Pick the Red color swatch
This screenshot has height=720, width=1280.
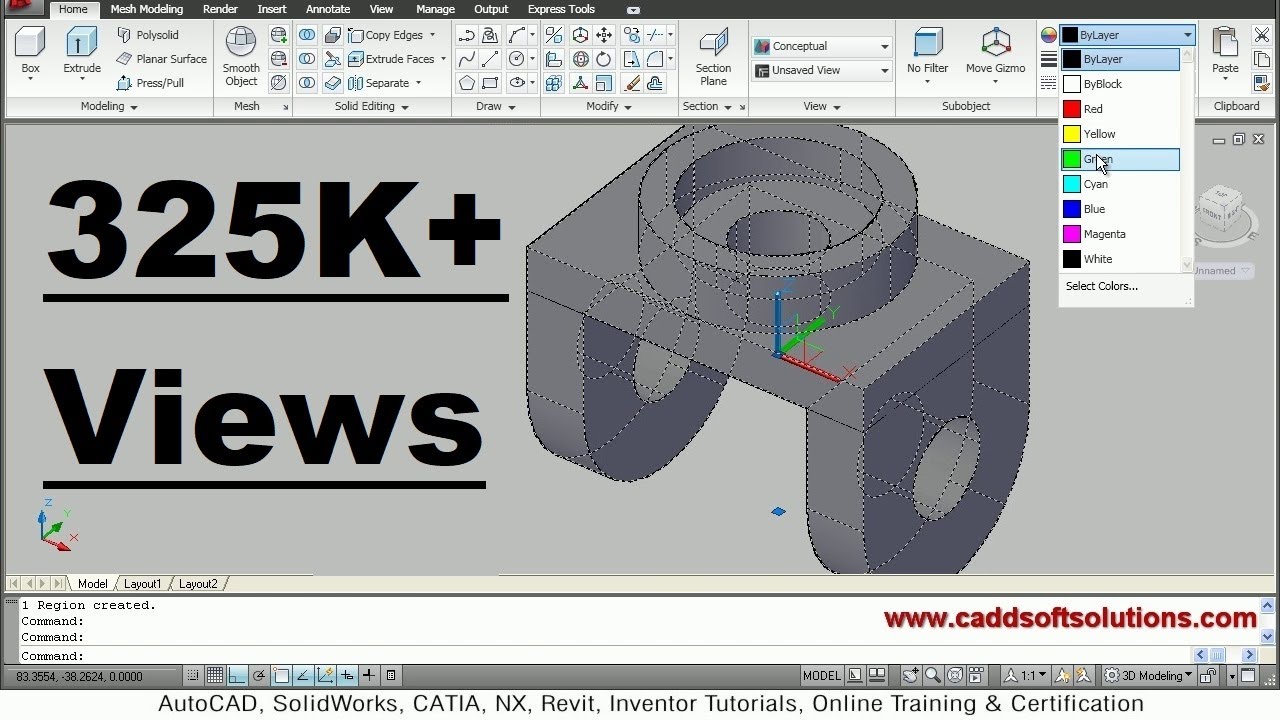1071,109
